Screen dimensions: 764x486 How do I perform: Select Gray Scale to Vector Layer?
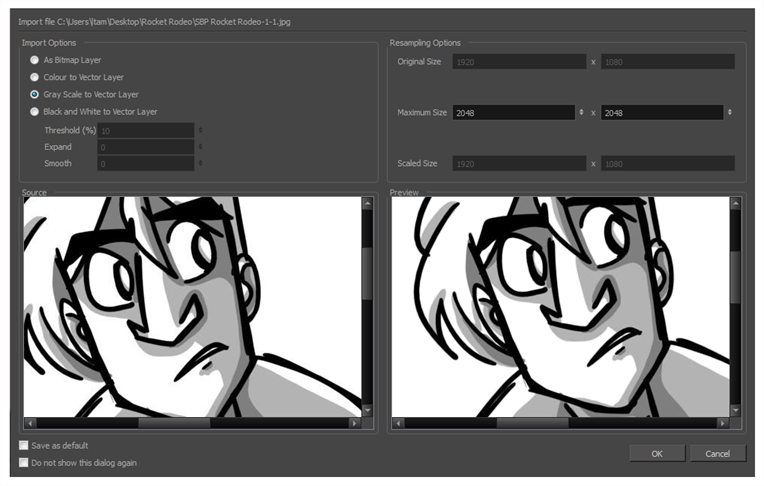[x=35, y=94]
